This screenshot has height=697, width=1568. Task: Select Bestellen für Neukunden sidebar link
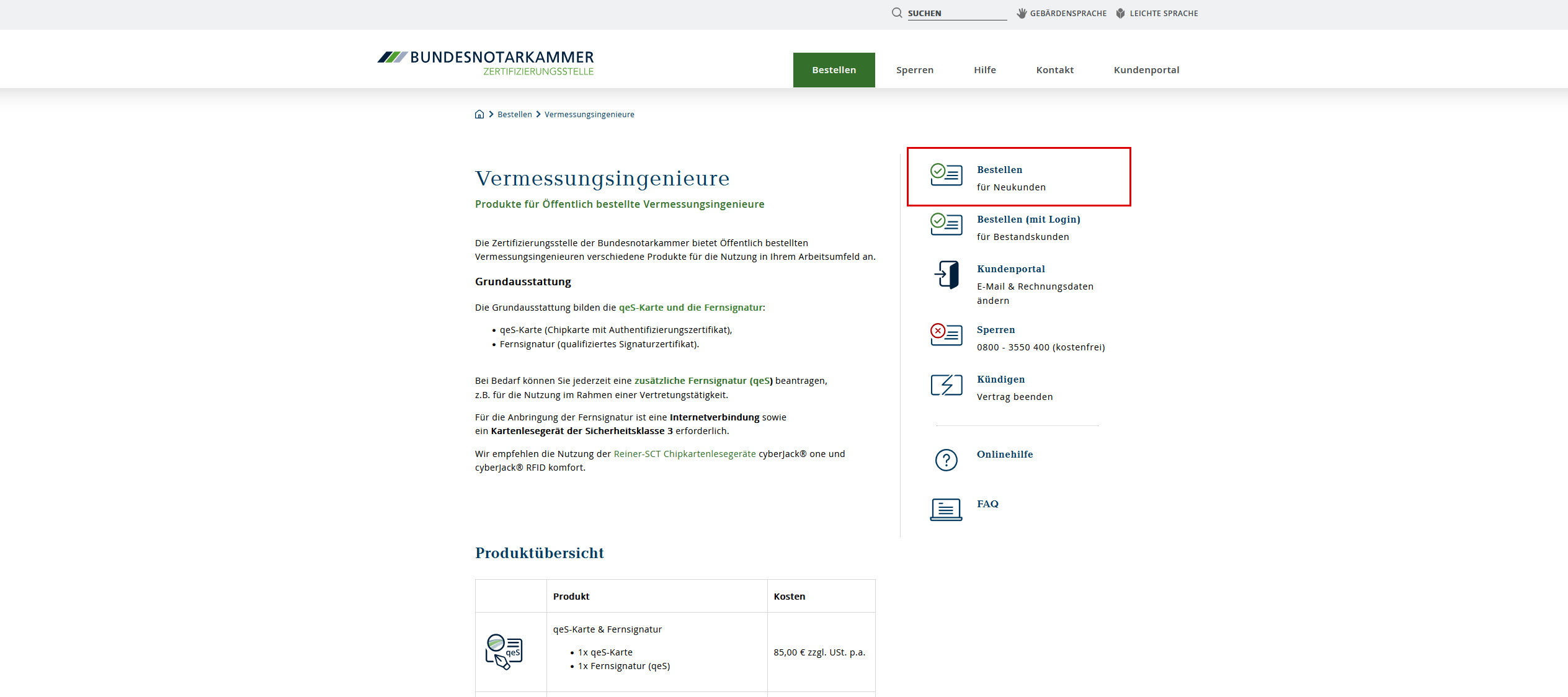[999, 170]
